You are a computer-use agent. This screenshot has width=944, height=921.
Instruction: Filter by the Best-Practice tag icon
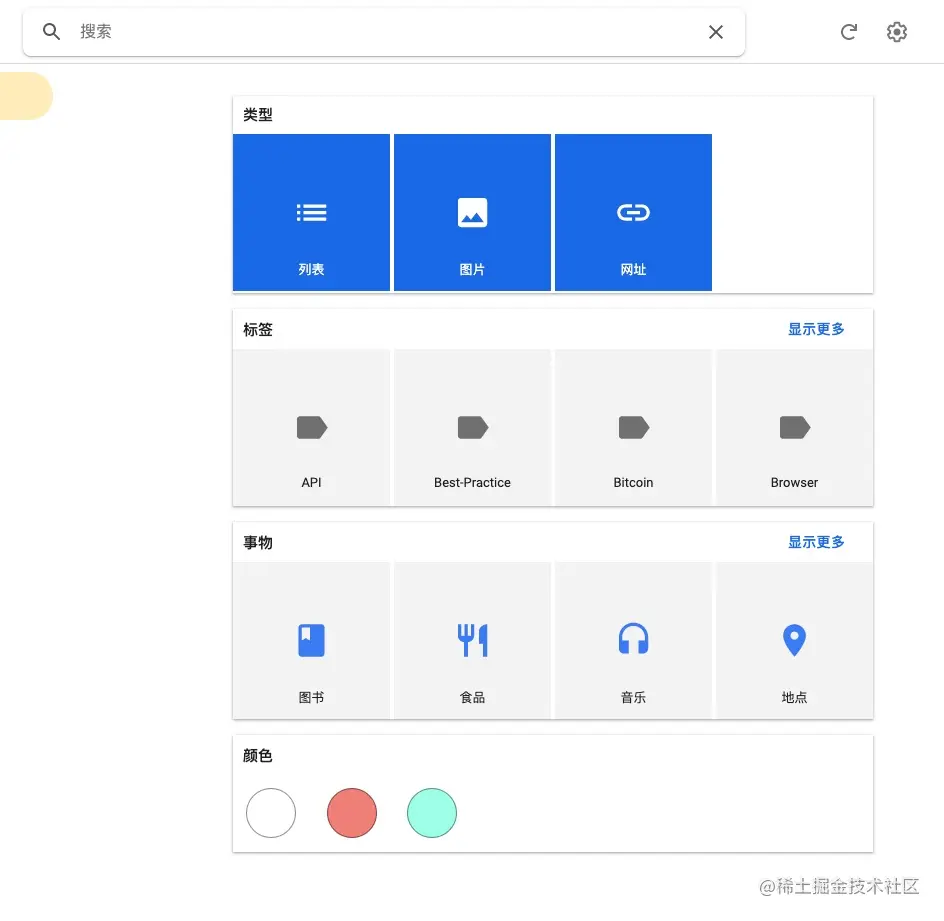click(x=473, y=427)
